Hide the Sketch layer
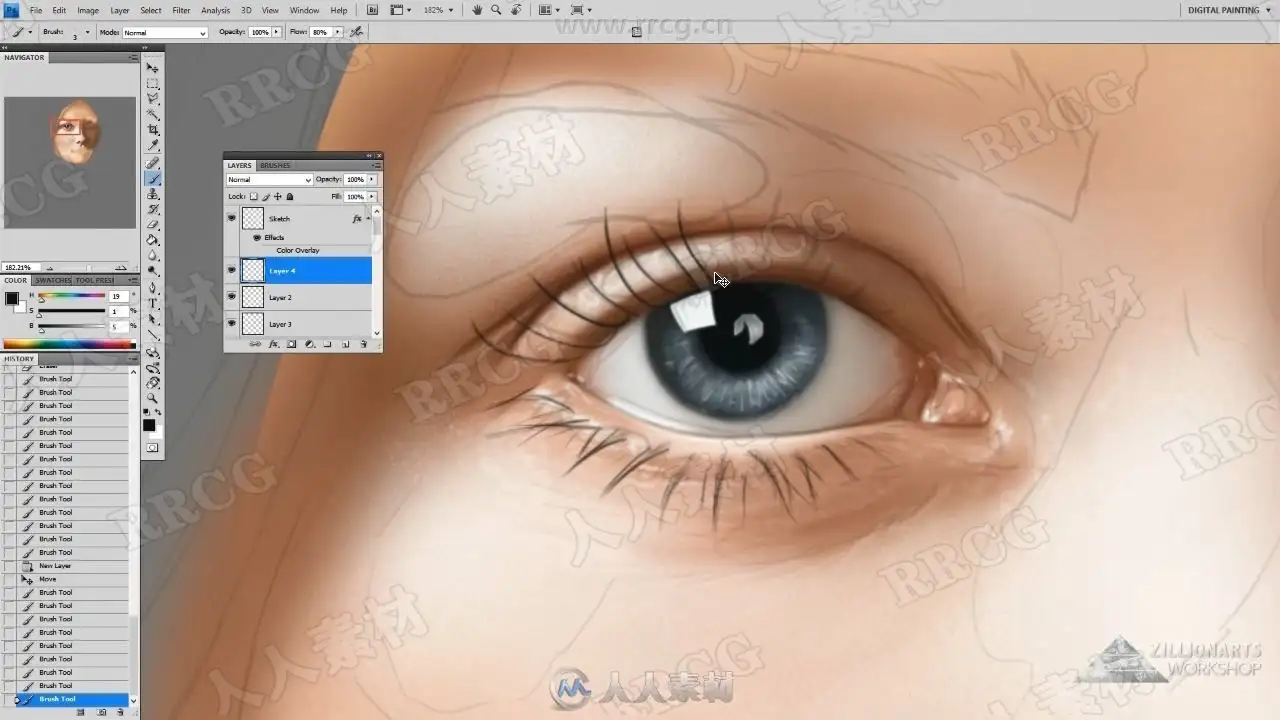Image resolution: width=1280 pixels, height=720 pixels. [232, 218]
